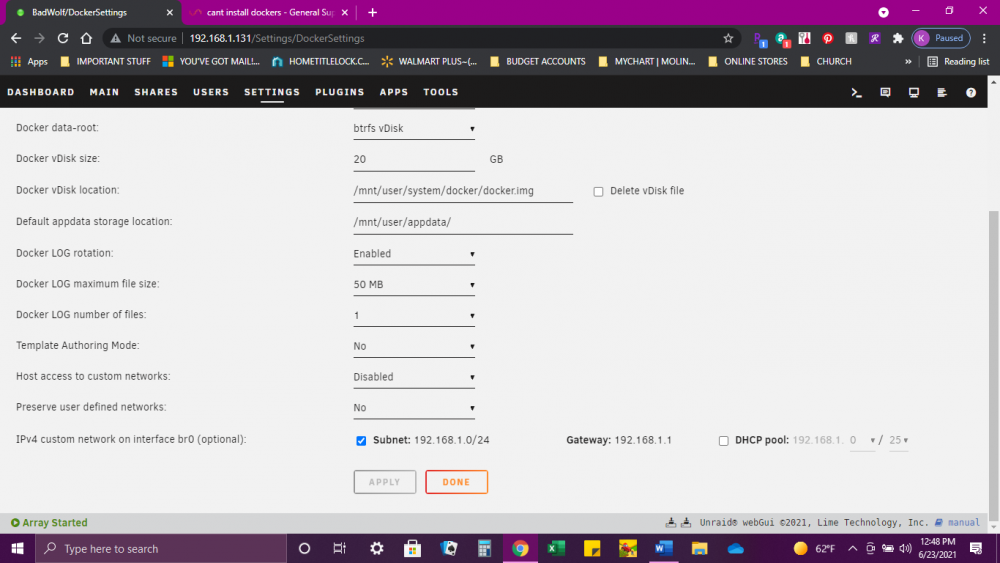Image resolution: width=1000 pixels, height=563 pixels.
Task: Uncheck the Subnet 192.168.1.0/24 checkbox
Action: coord(361,441)
